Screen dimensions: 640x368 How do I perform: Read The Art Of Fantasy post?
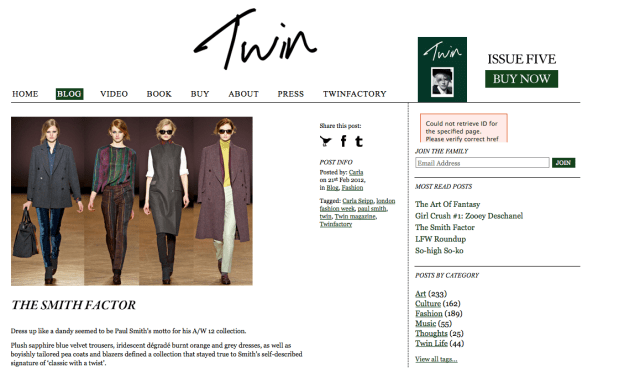[447, 204]
